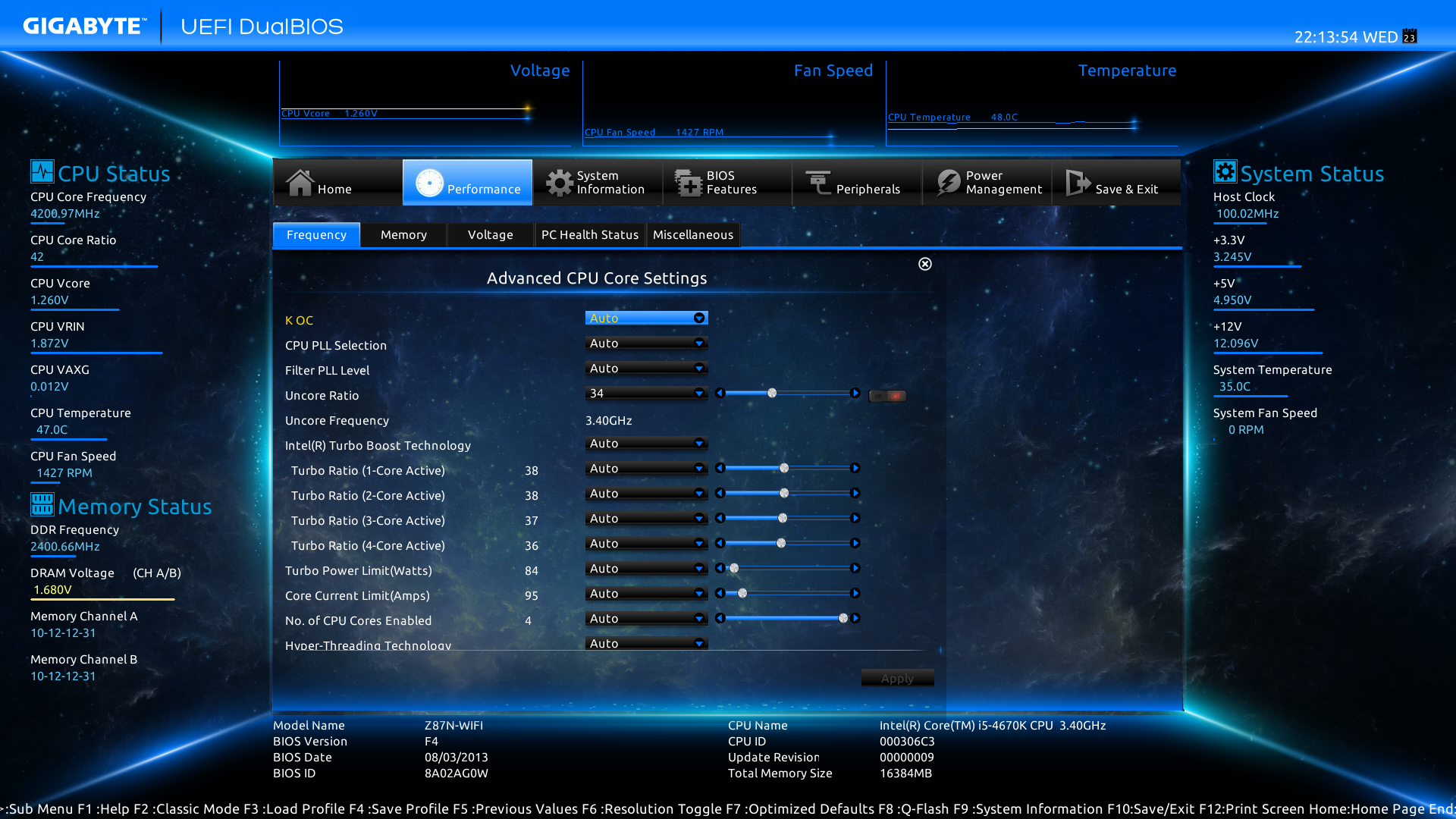Viewport: 1456px width, 819px height.
Task: Open the CPU PLL Selection dropdown
Action: click(646, 344)
